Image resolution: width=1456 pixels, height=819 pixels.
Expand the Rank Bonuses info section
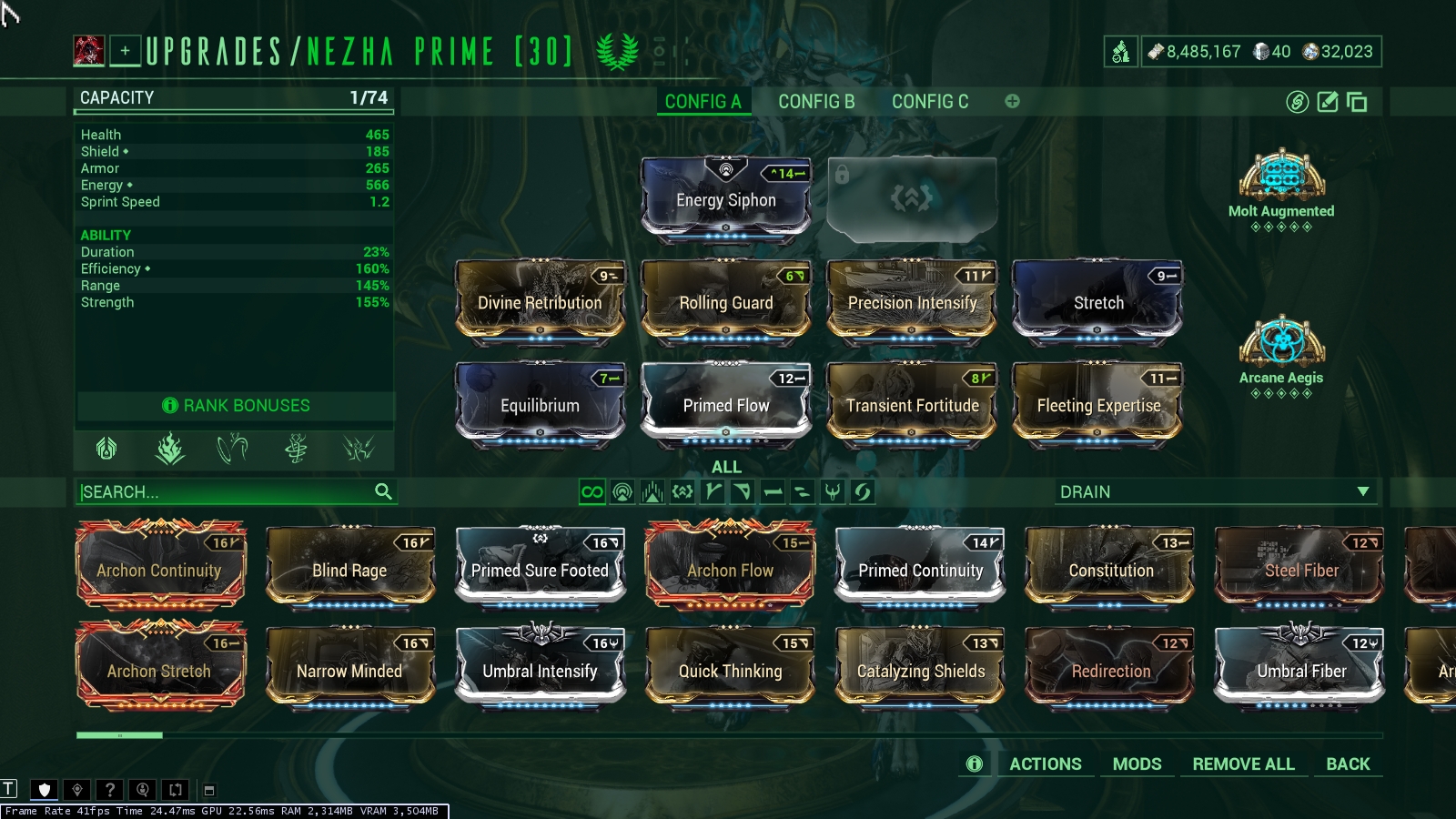click(x=236, y=406)
